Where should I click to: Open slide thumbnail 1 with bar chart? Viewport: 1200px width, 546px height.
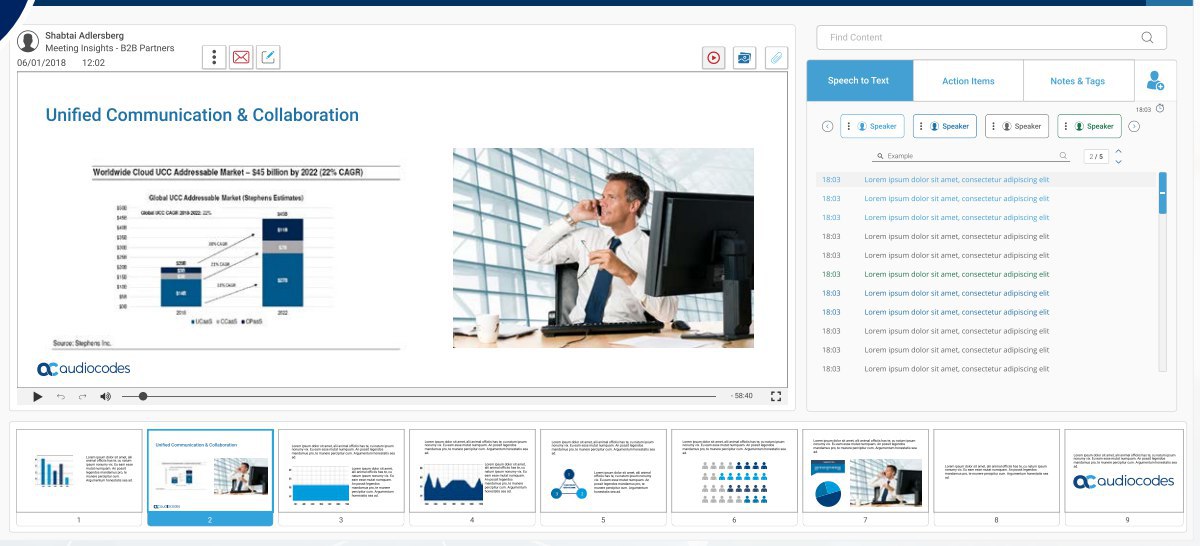tap(79, 471)
